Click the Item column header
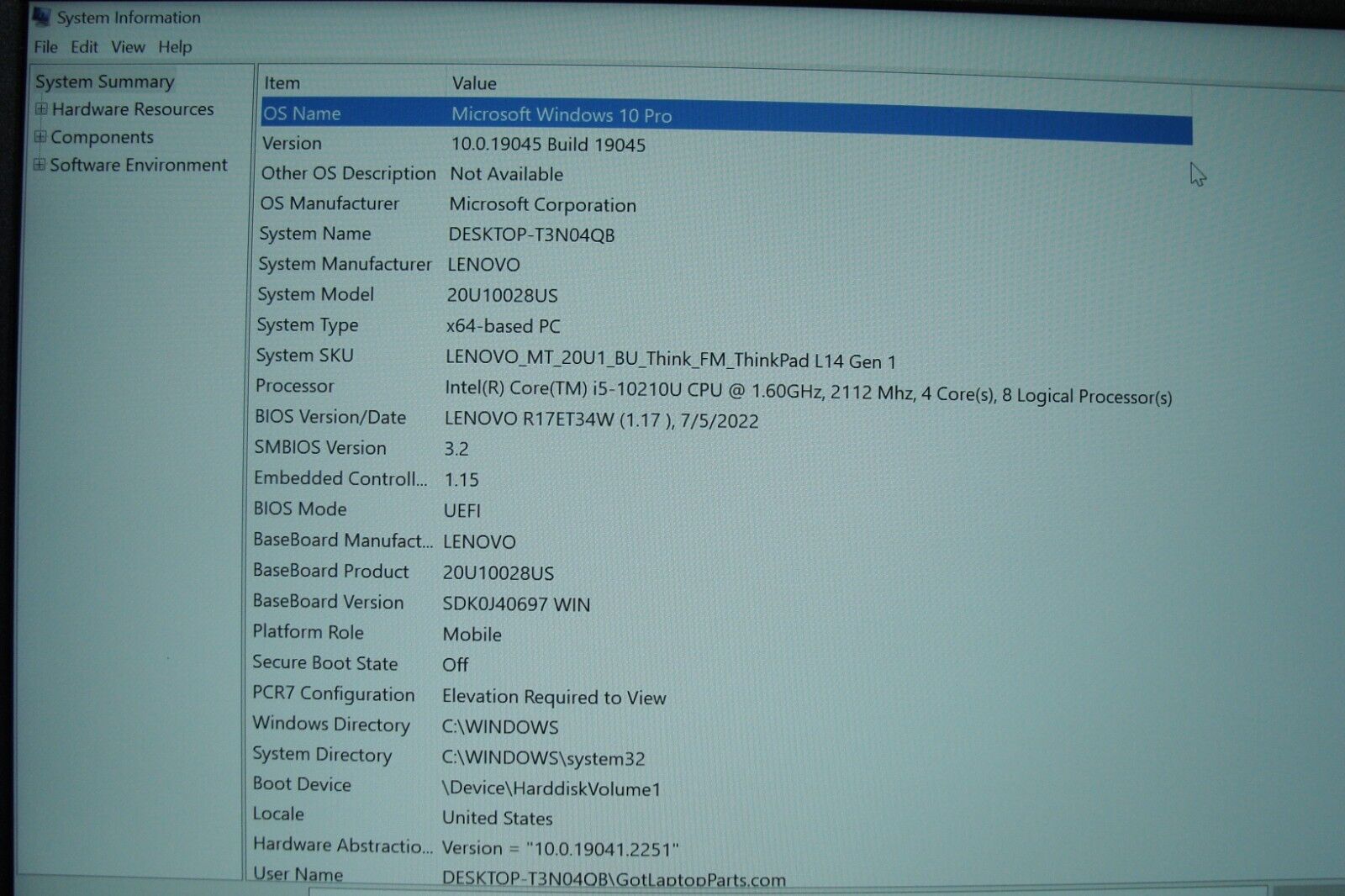 (282, 83)
